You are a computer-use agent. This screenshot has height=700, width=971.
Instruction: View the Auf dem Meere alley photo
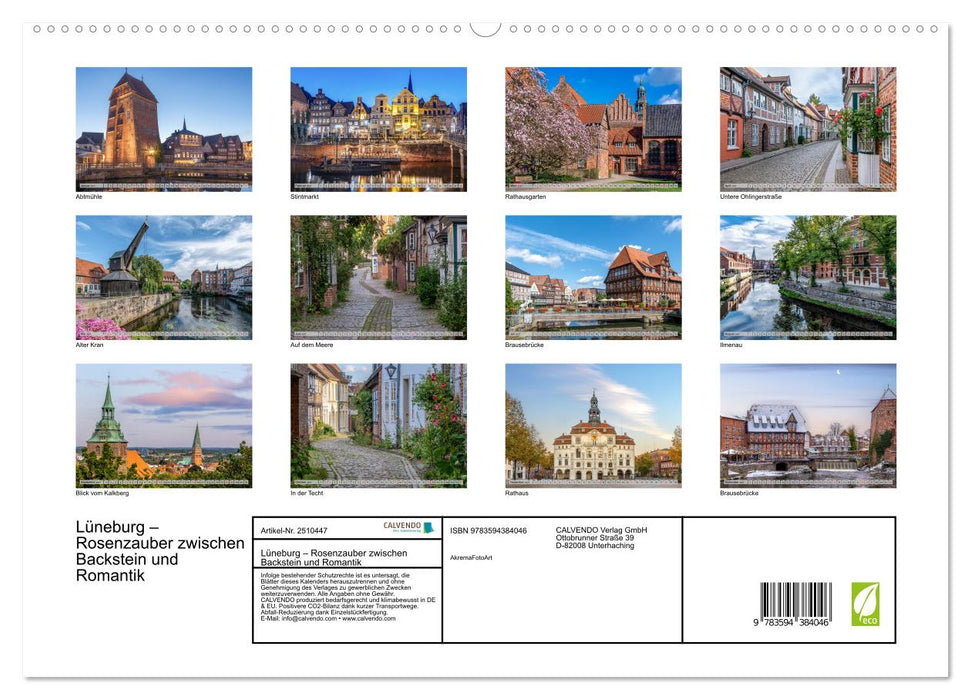click(x=378, y=278)
